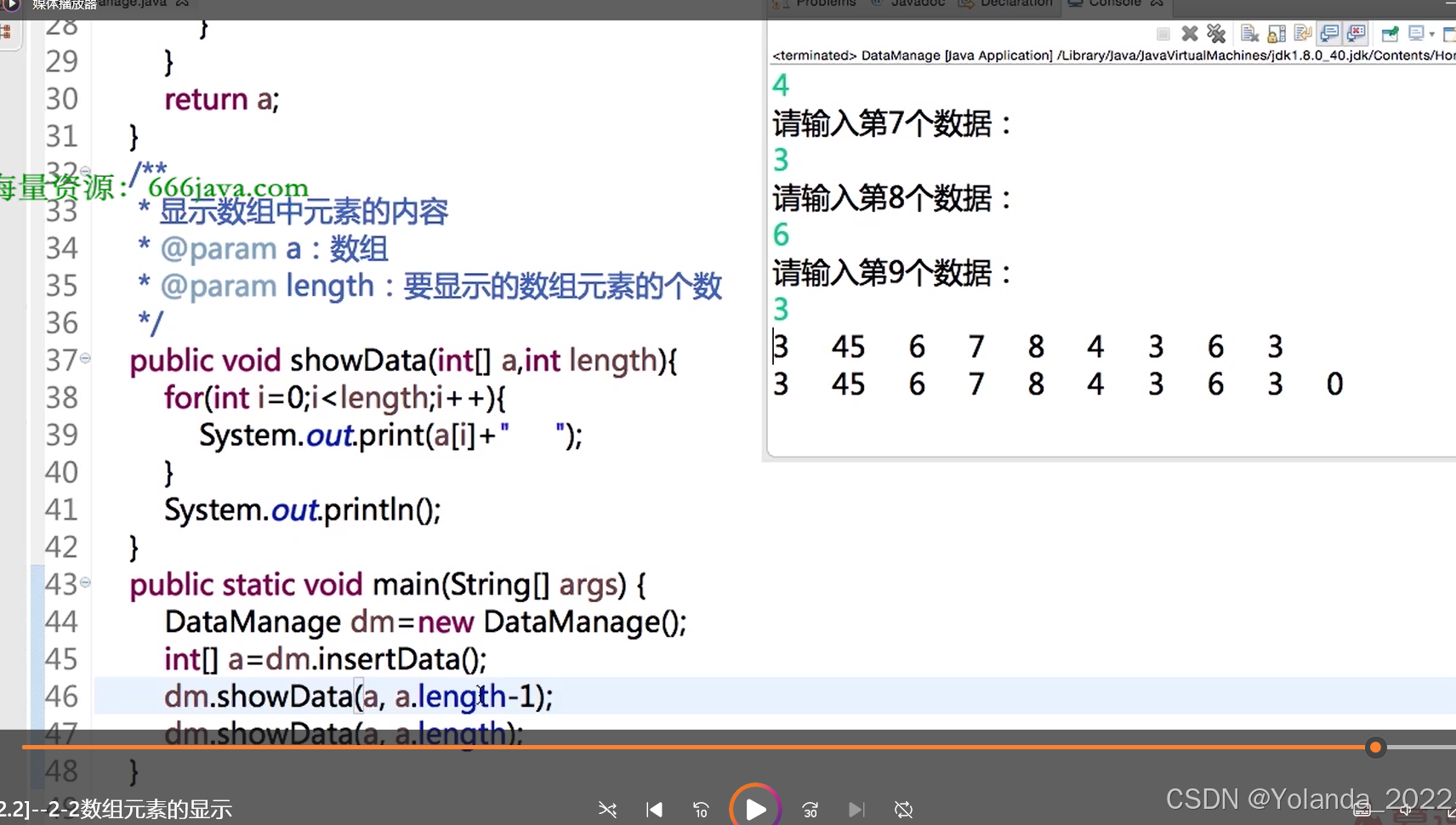The width and height of the screenshot is (1456, 825).
Task: Collapse the main method at line 43
Action: click(85, 583)
